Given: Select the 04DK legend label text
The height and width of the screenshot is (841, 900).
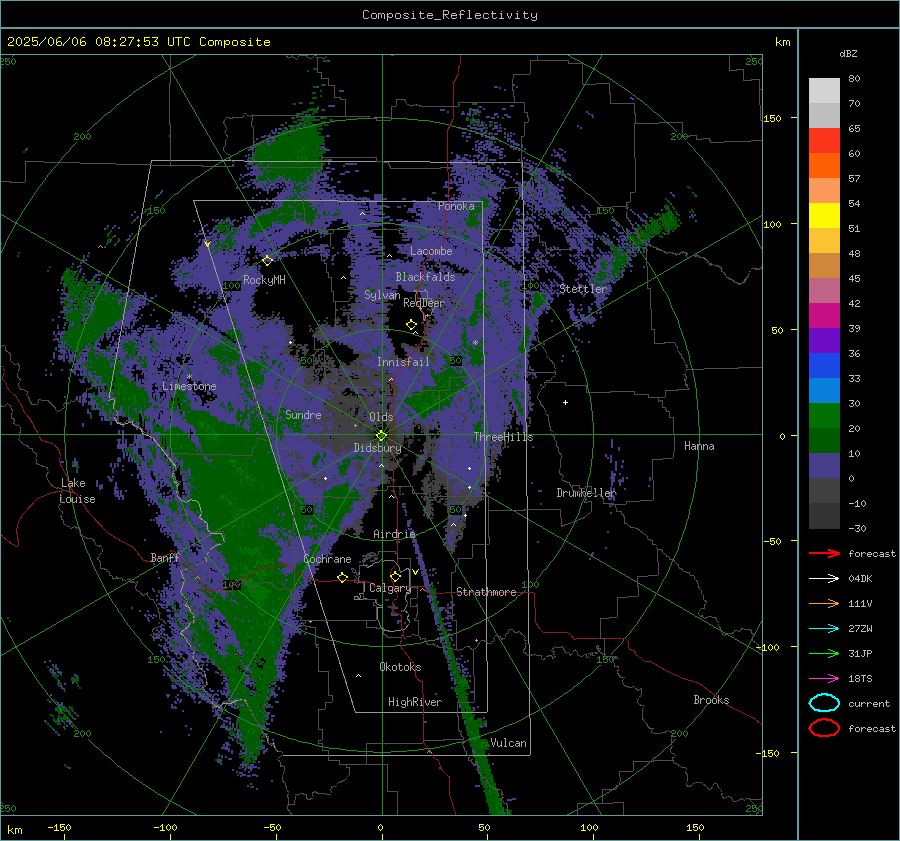Looking at the screenshot, I should (x=860, y=579).
